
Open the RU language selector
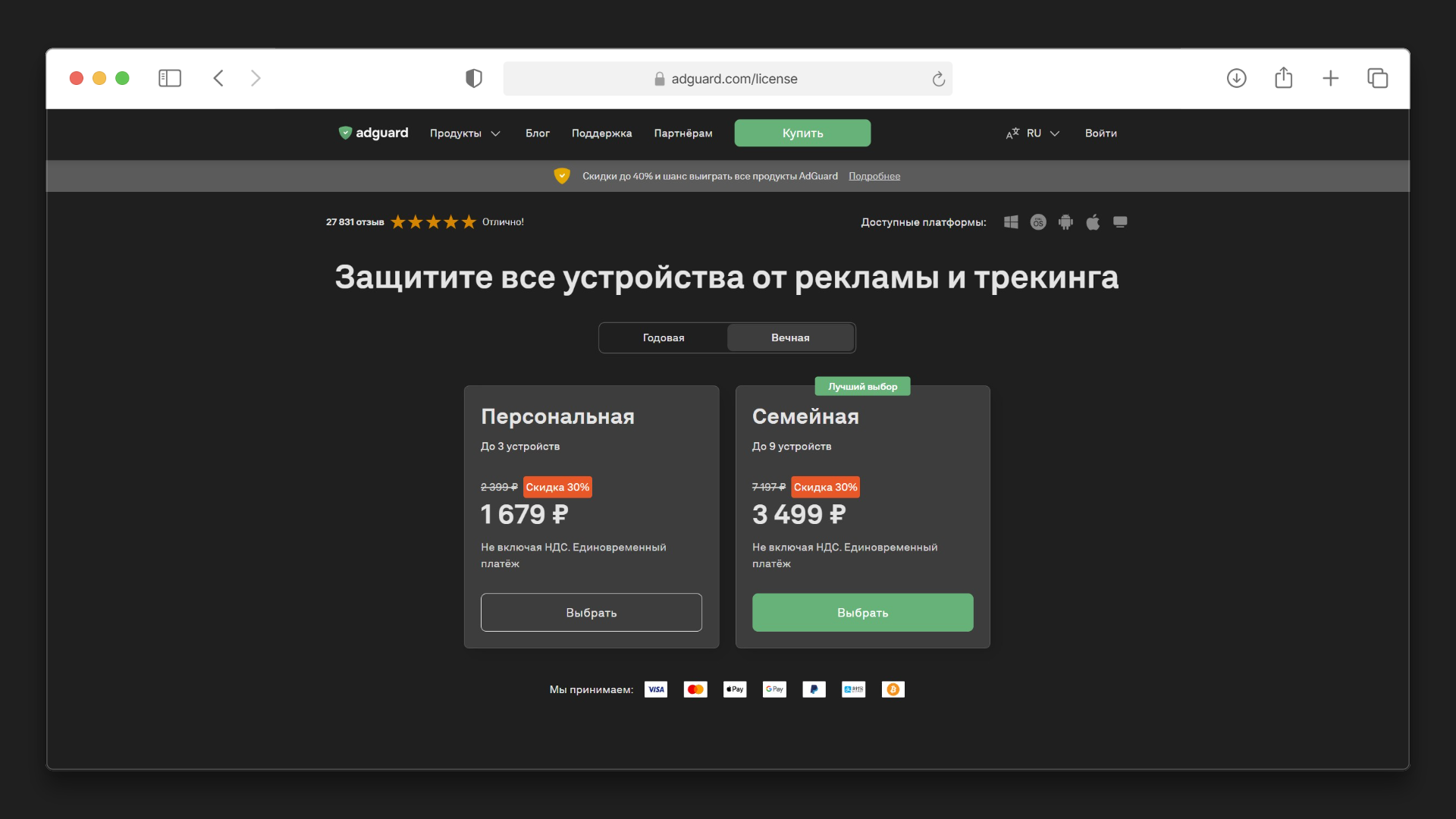(1033, 133)
